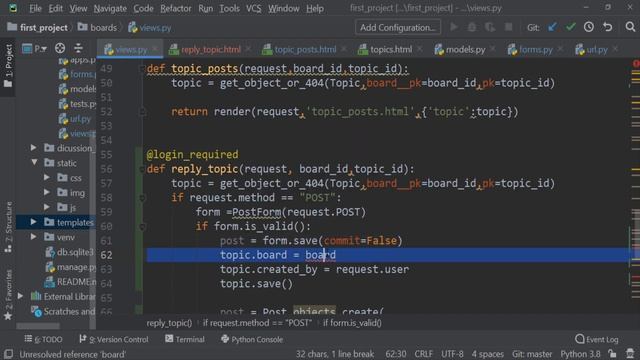Open the Version Control tool window
Screen dimensions: 640x360
click(113, 339)
